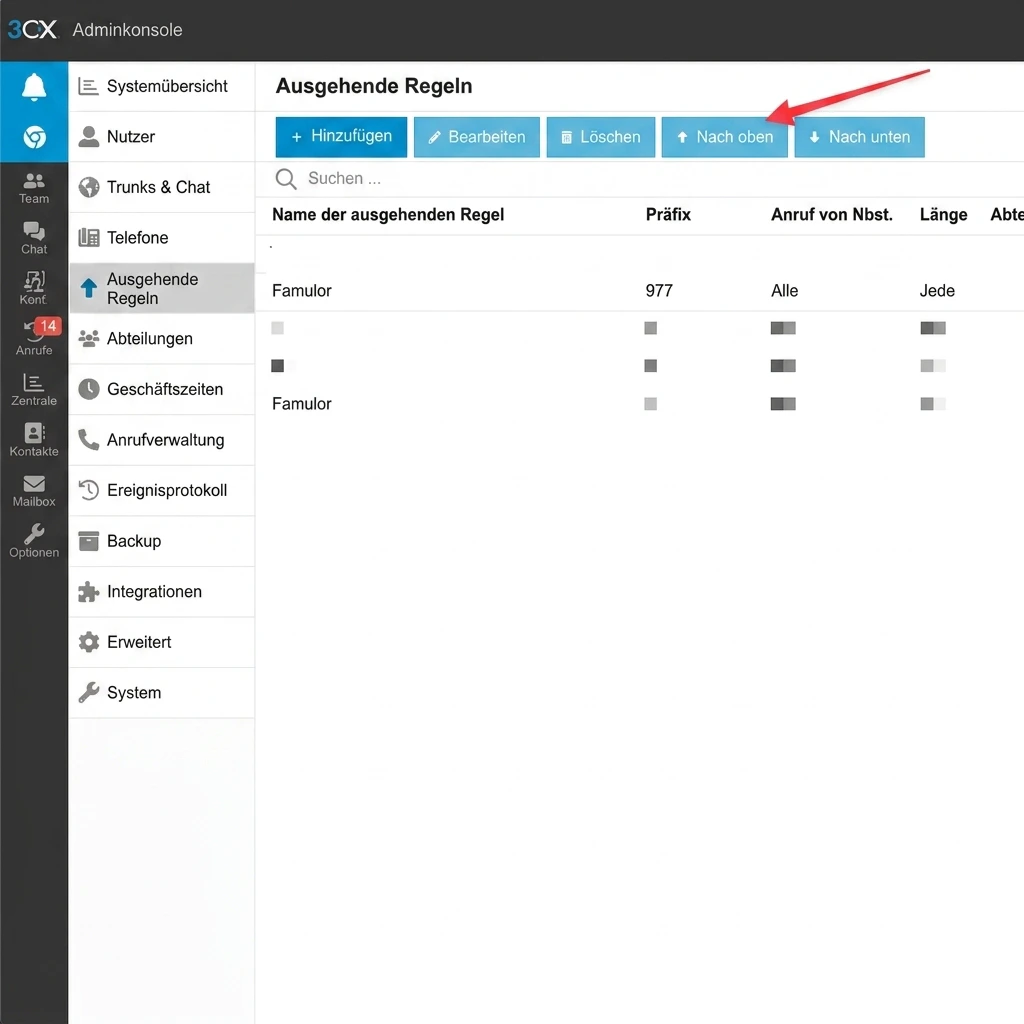Click the Geschäftszeiten clock icon

point(88,389)
